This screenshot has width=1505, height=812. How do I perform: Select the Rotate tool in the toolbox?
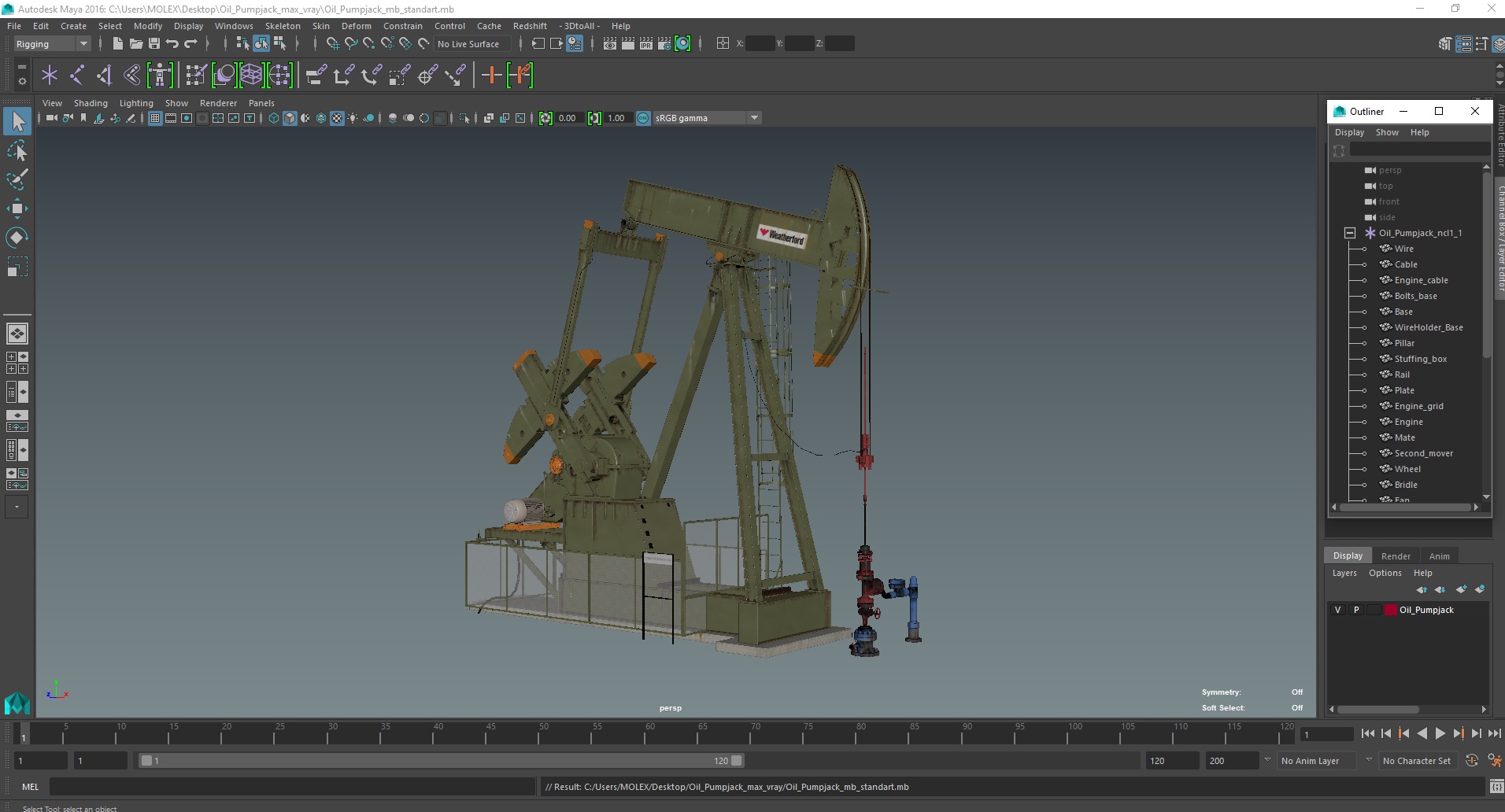tap(17, 238)
